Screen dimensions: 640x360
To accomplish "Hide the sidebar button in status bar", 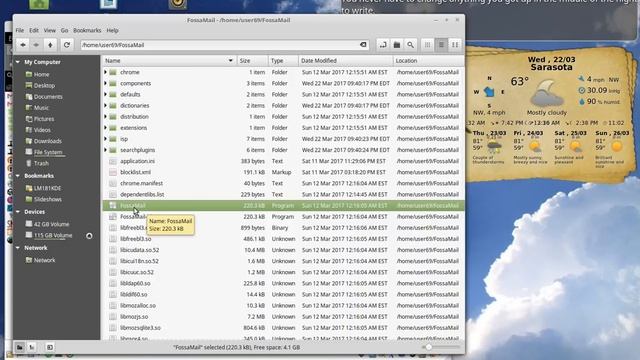I will click(x=49, y=347).
